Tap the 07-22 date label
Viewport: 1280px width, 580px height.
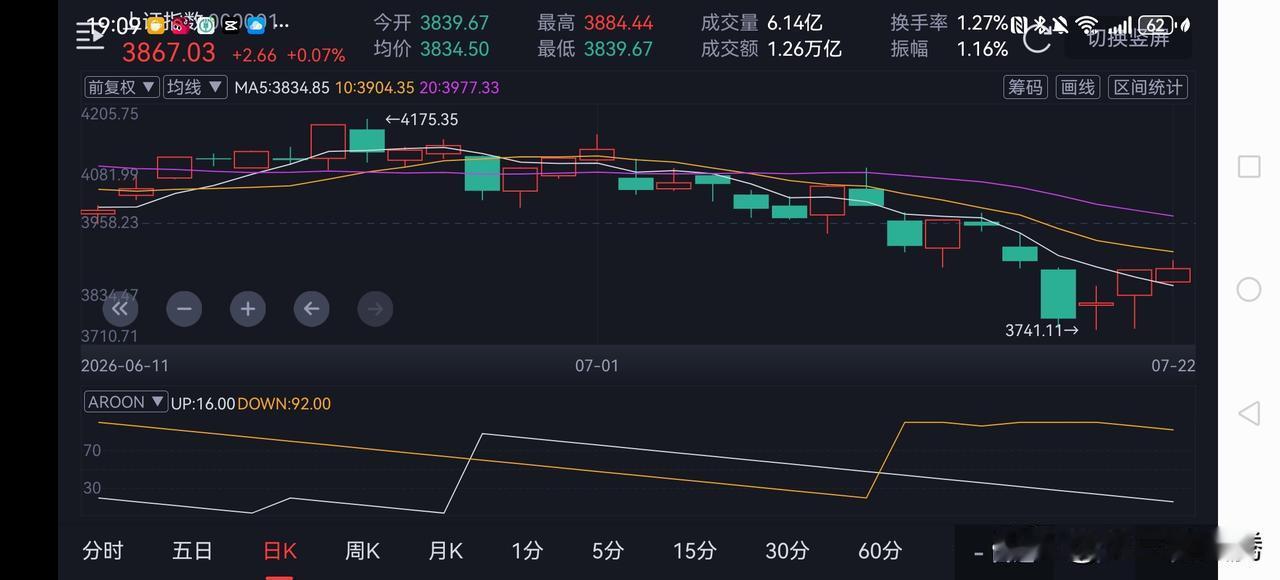point(1173,366)
